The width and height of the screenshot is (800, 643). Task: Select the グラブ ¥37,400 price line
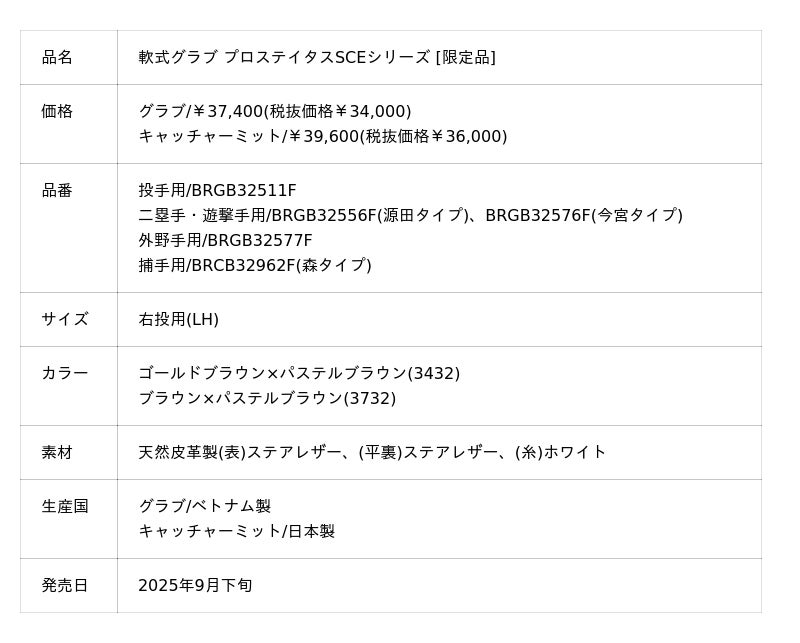[x=275, y=111]
